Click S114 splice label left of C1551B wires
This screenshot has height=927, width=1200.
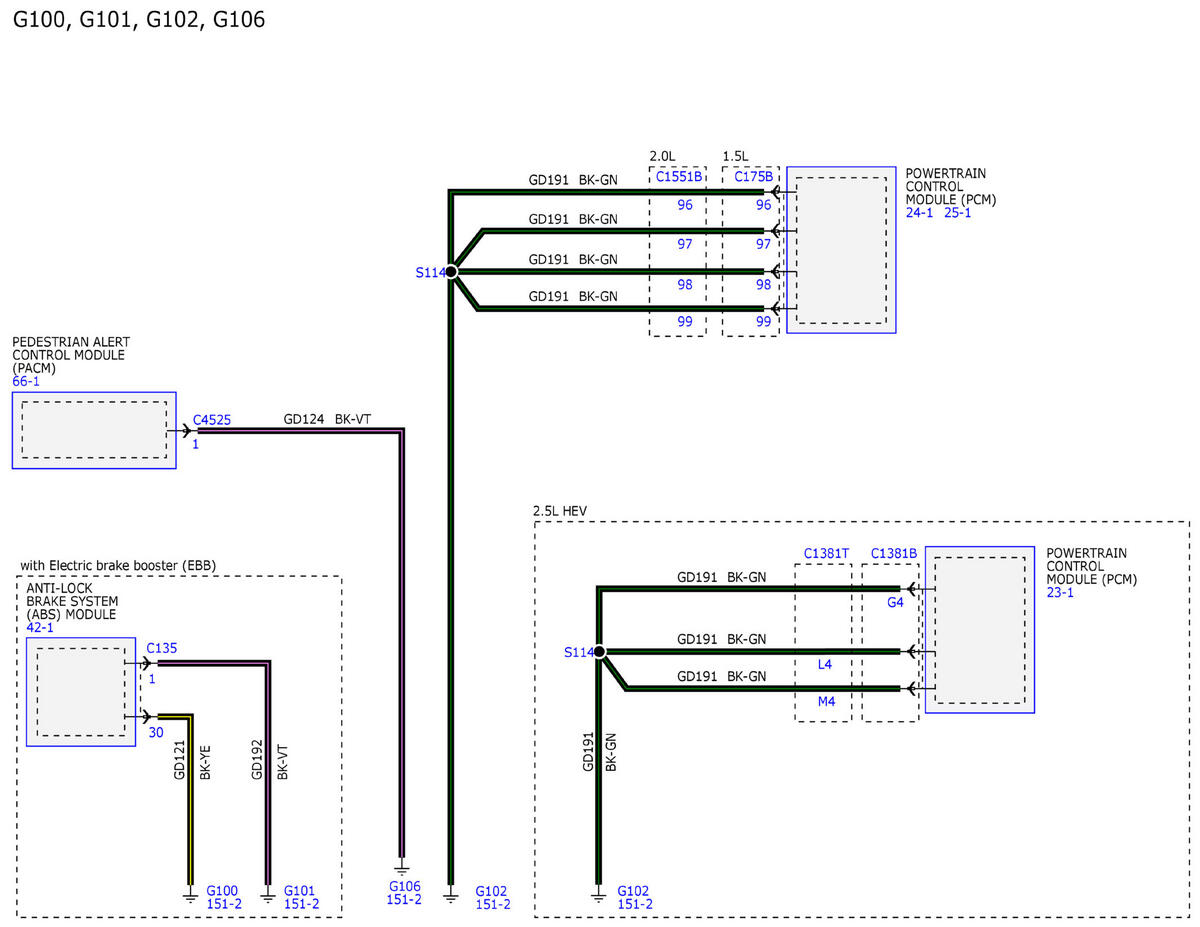point(429,272)
